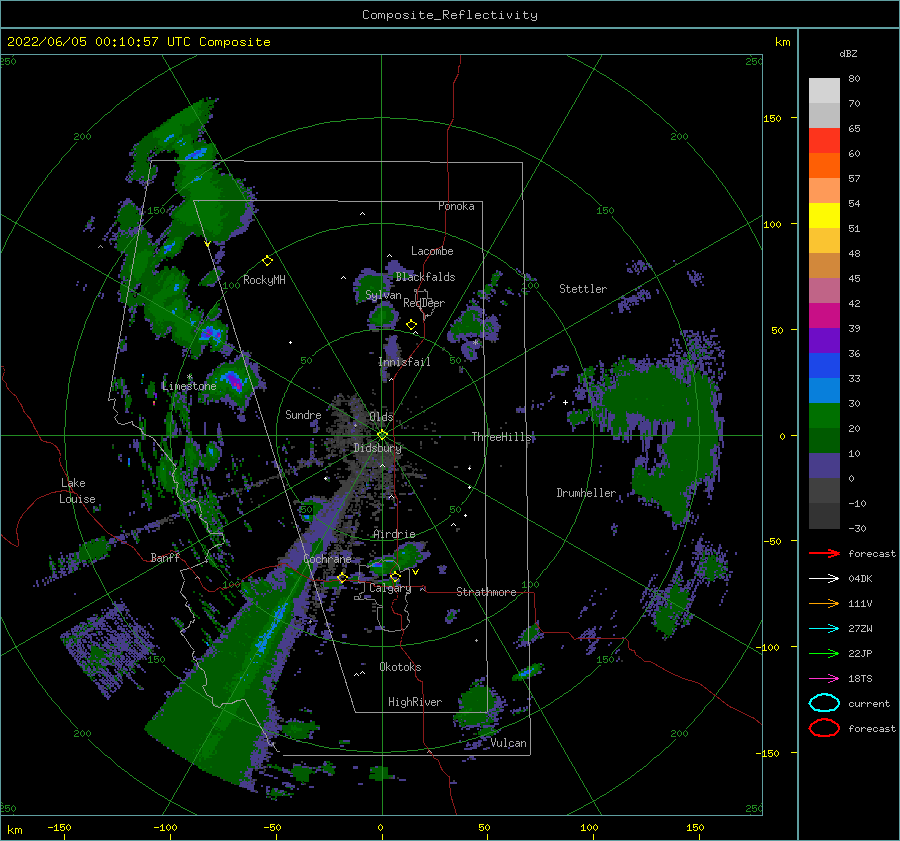The image size is (900, 841).
Task: Select the white 04DK arrow symbol
Action: pos(824,578)
